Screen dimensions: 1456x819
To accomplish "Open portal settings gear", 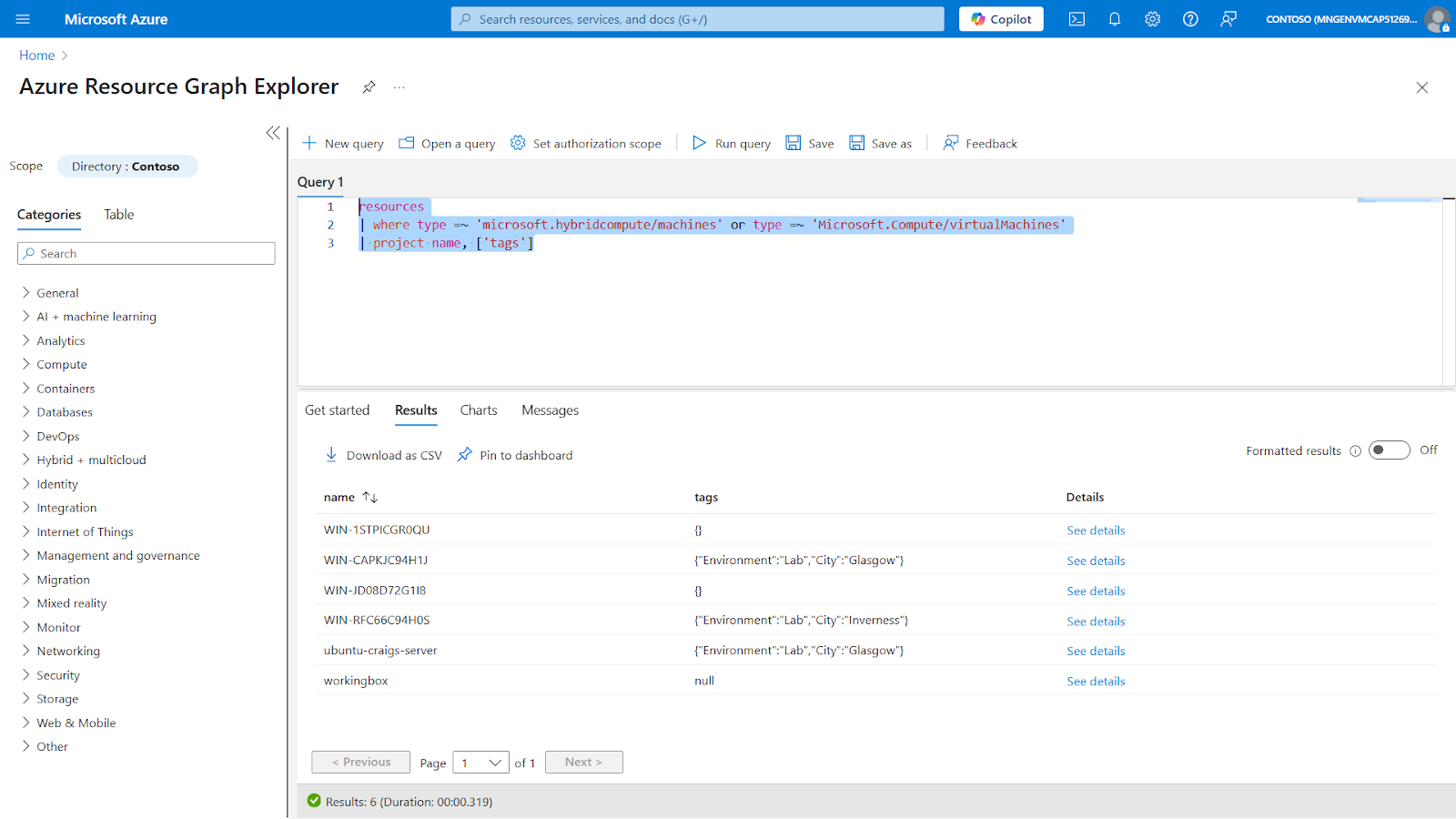I will [1153, 19].
